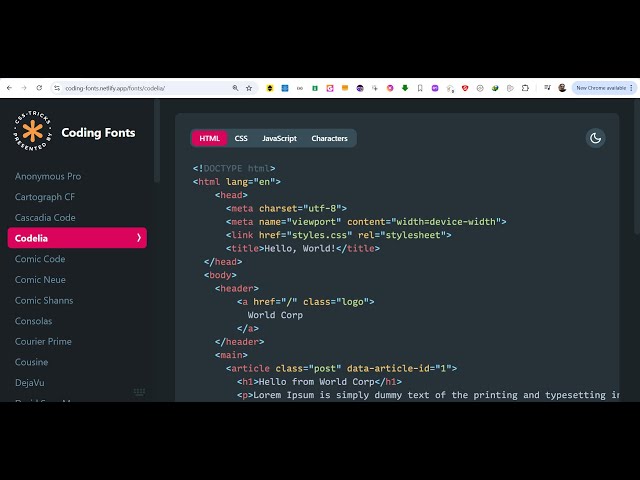Click the browser back arrow
Viewport: 640px width, 480px height.
point(9,88)
